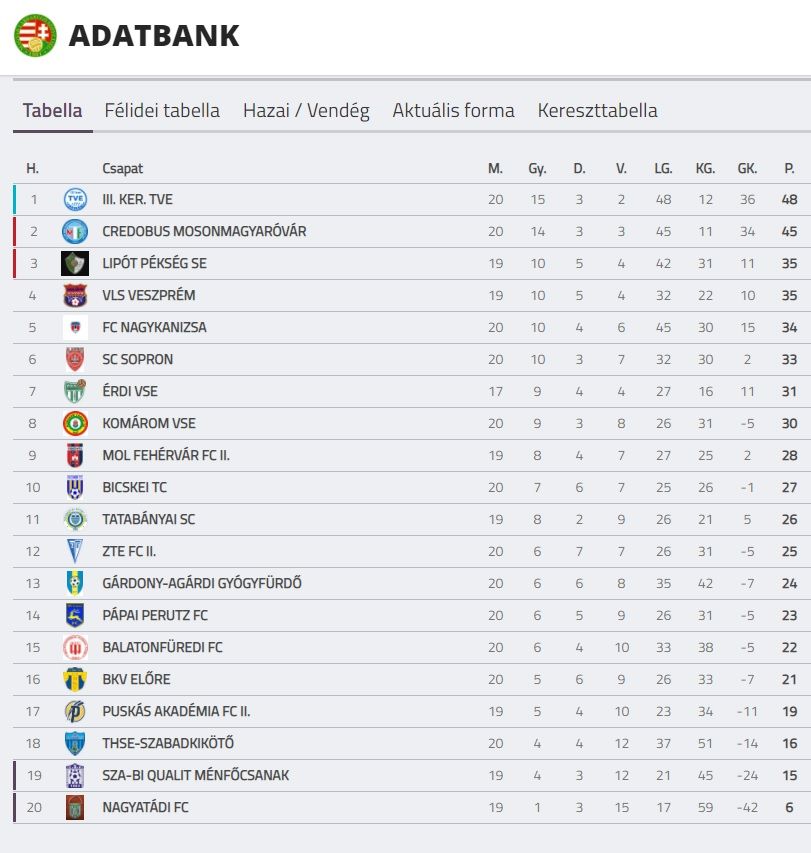
Task: Click the Nagyatádi FC team crest
Action: pyautogui.click(x=75, y=807)
